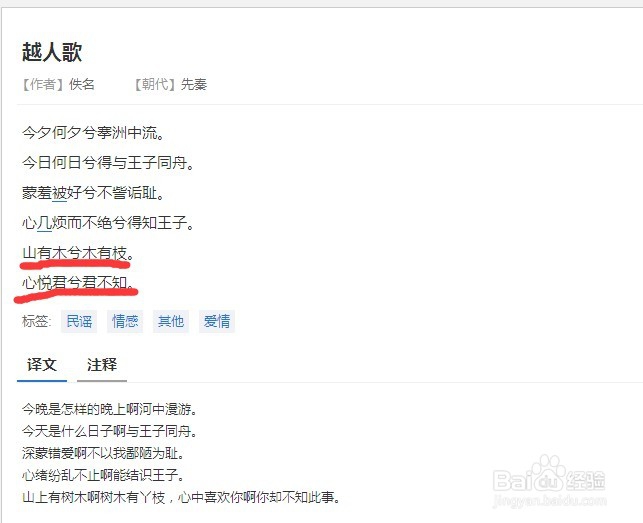Switch to the 译文 tab
The height and width of the screenshot is (523, 643).
tap(42, 365)
